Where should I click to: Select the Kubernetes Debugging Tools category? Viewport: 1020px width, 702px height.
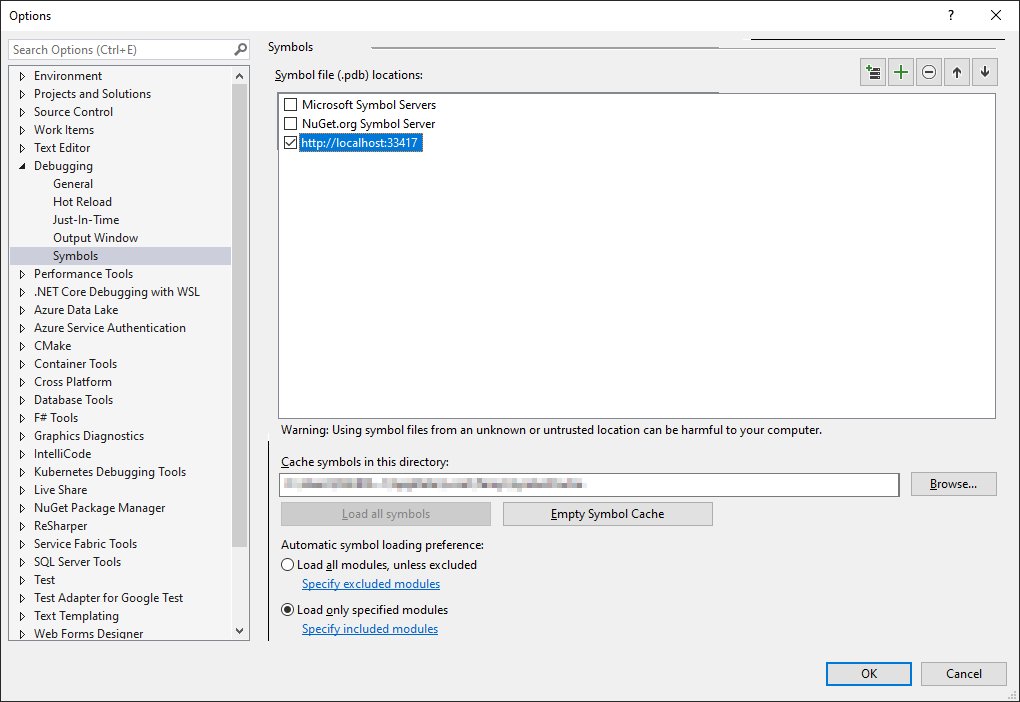(x=110, y=472)
